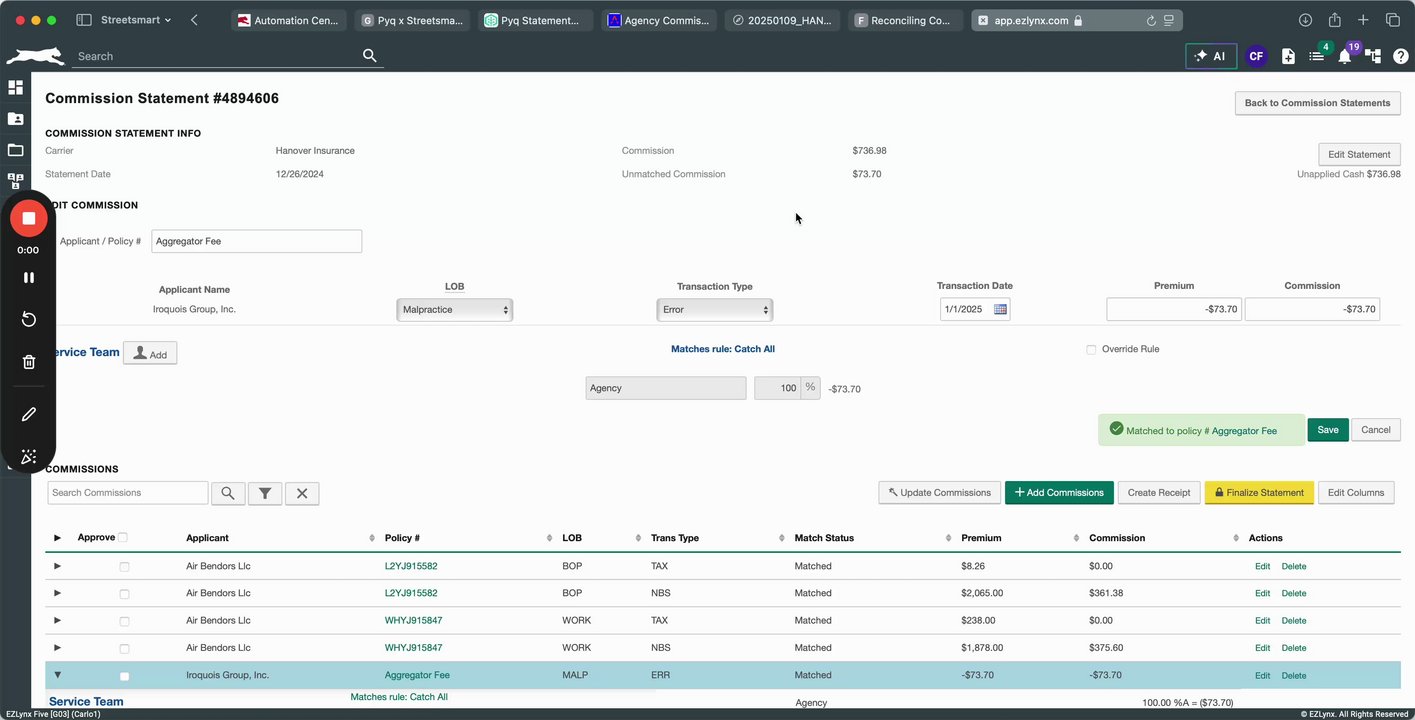
Task: Open the dashboard icon in left sidebar
Action: point(15,88)
